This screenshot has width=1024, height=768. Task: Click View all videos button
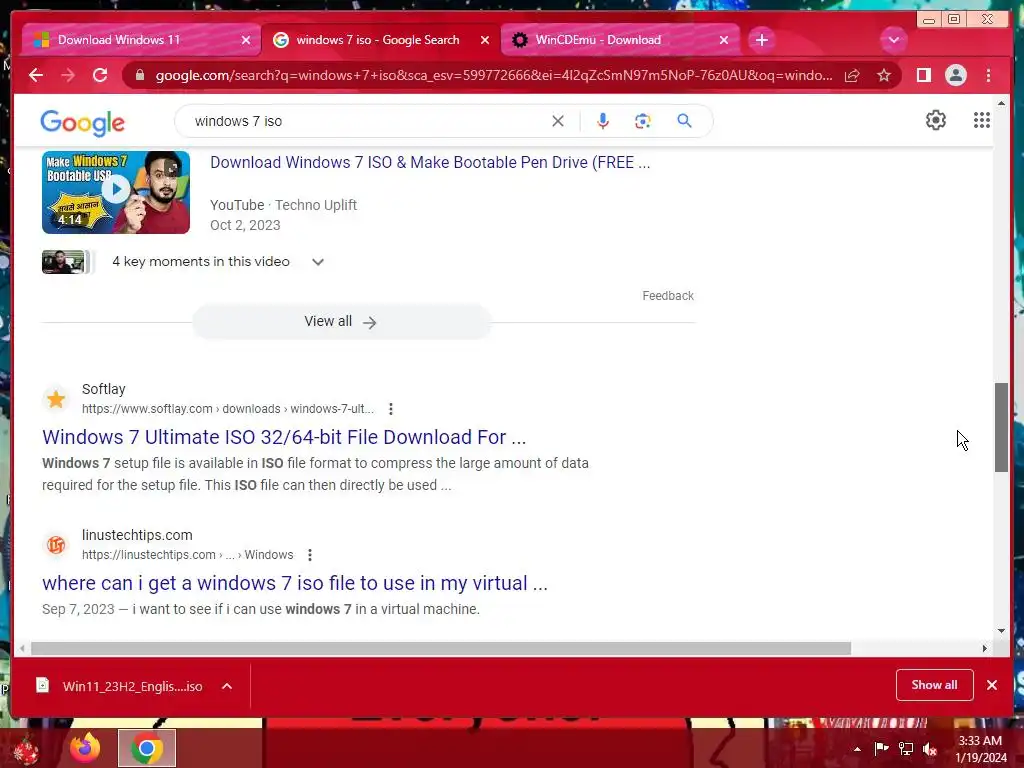point(341,322)
